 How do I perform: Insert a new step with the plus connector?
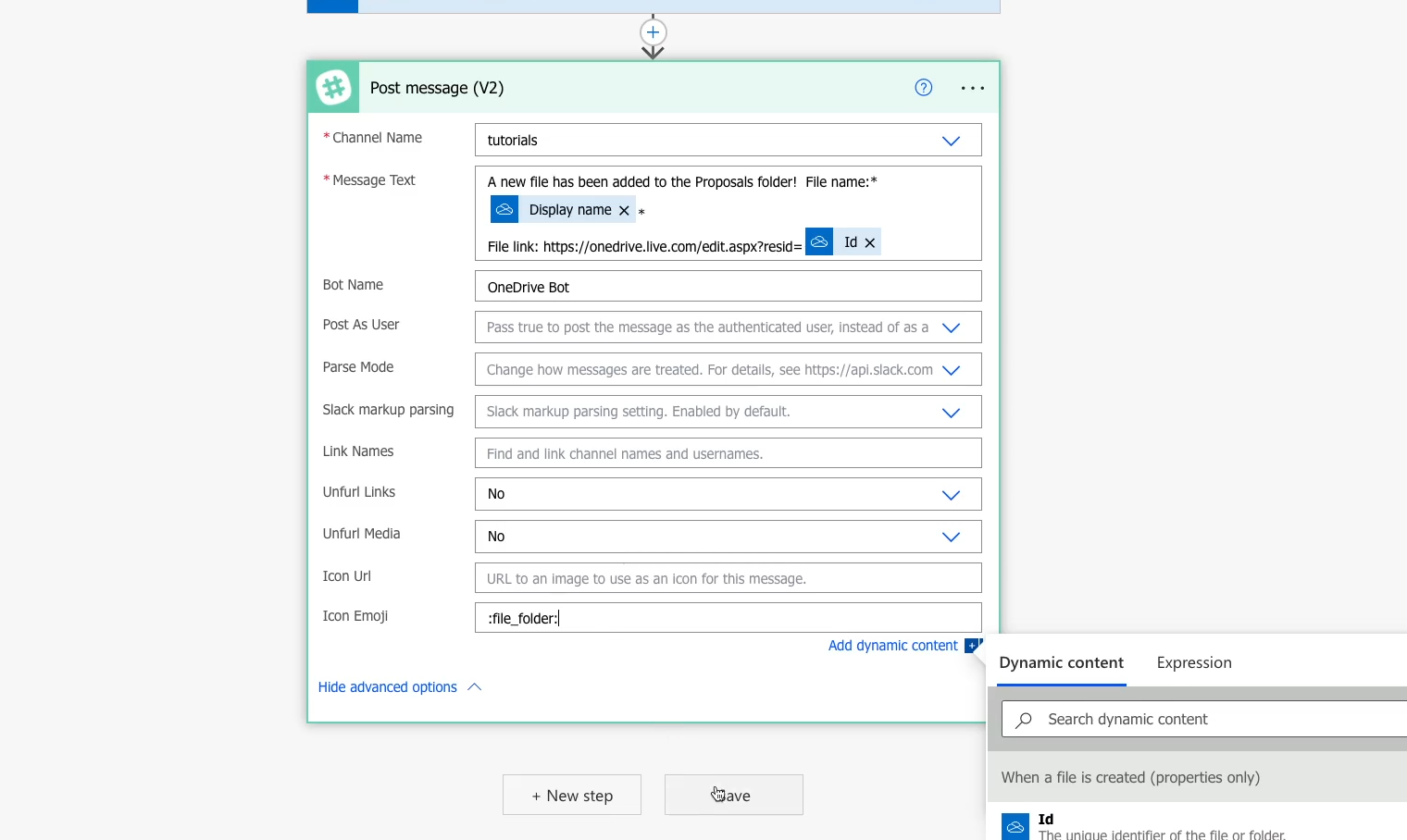point(653,32)
